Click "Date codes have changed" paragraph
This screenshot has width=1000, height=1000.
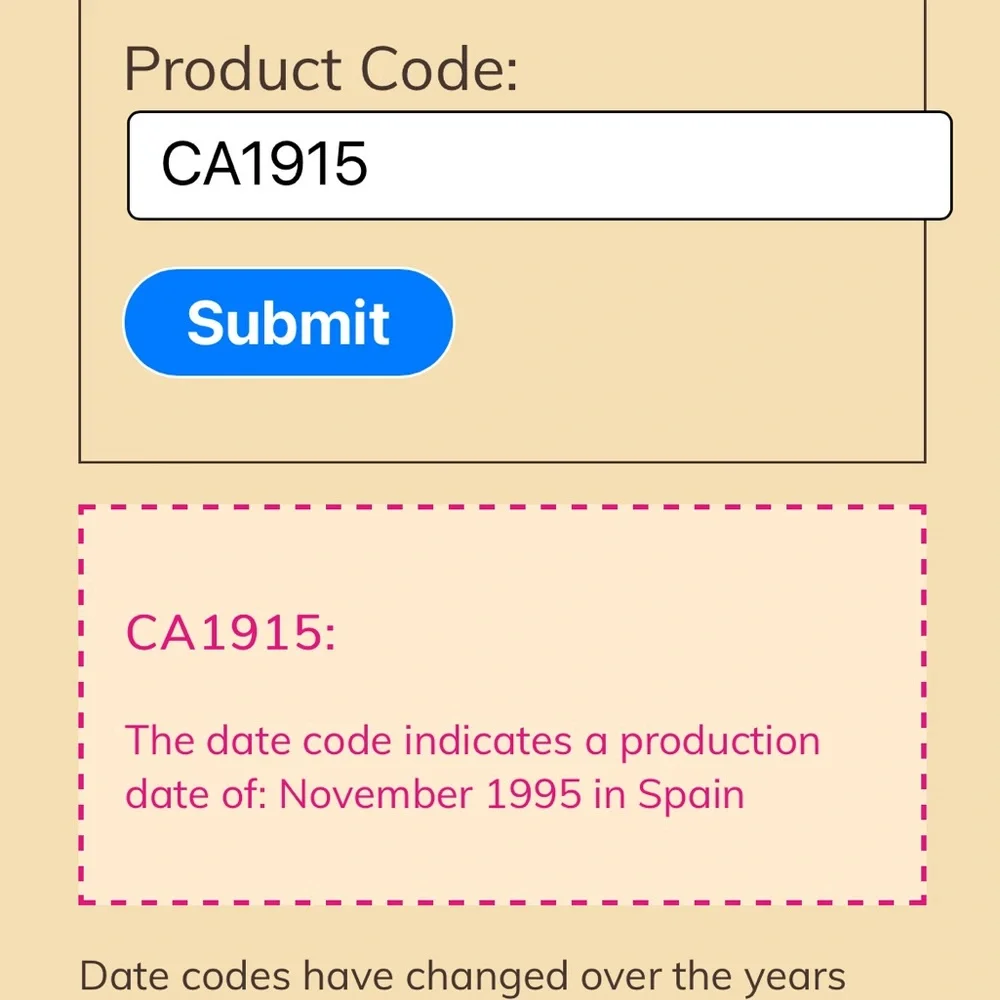462,976
